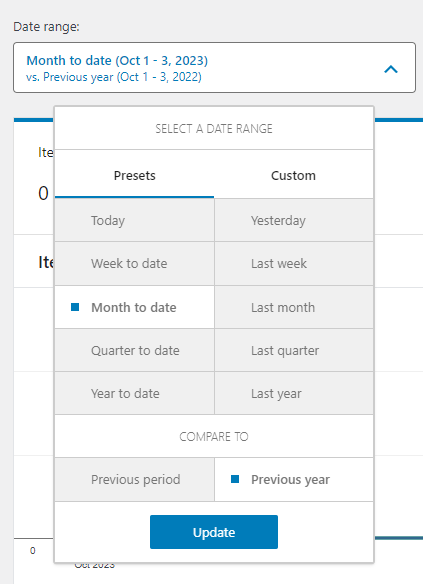This screenshot has height=584, width=423.
Task: Click the Update button
Action: (214, 532)
